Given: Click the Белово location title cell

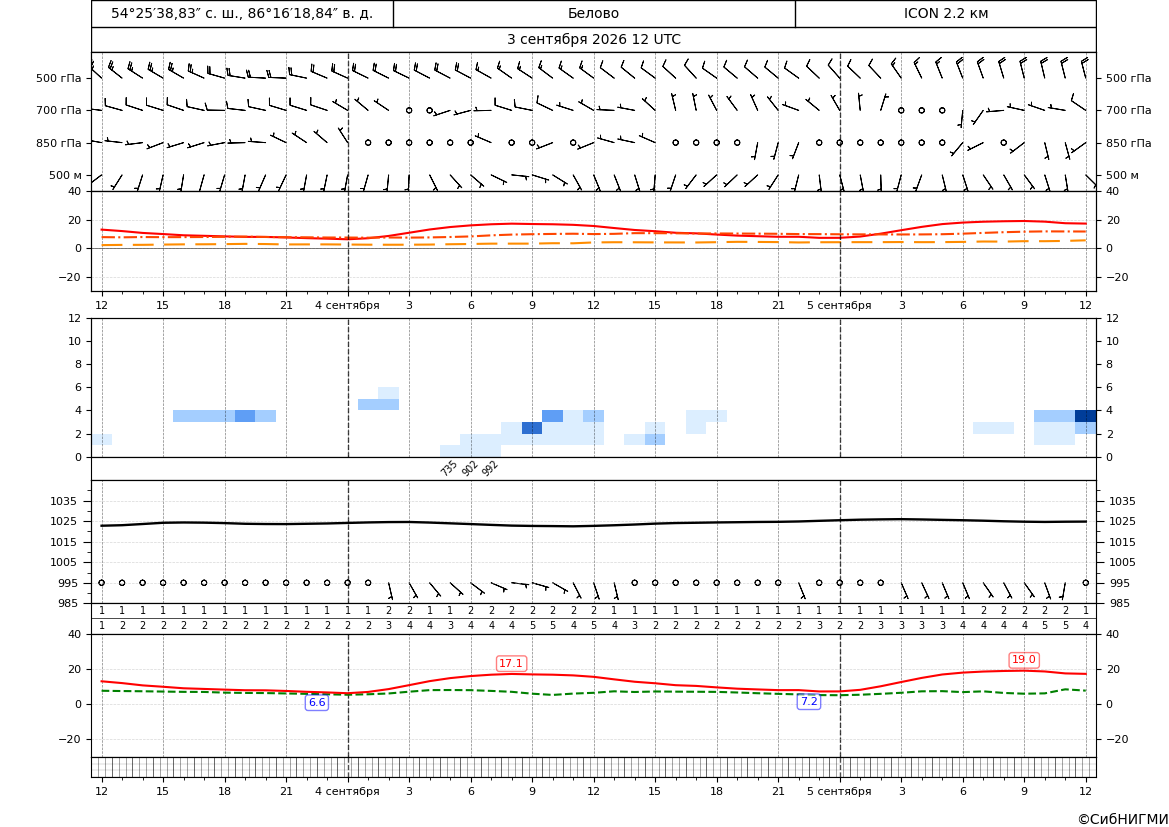Looking at the screenshot, I should [593, 13].
